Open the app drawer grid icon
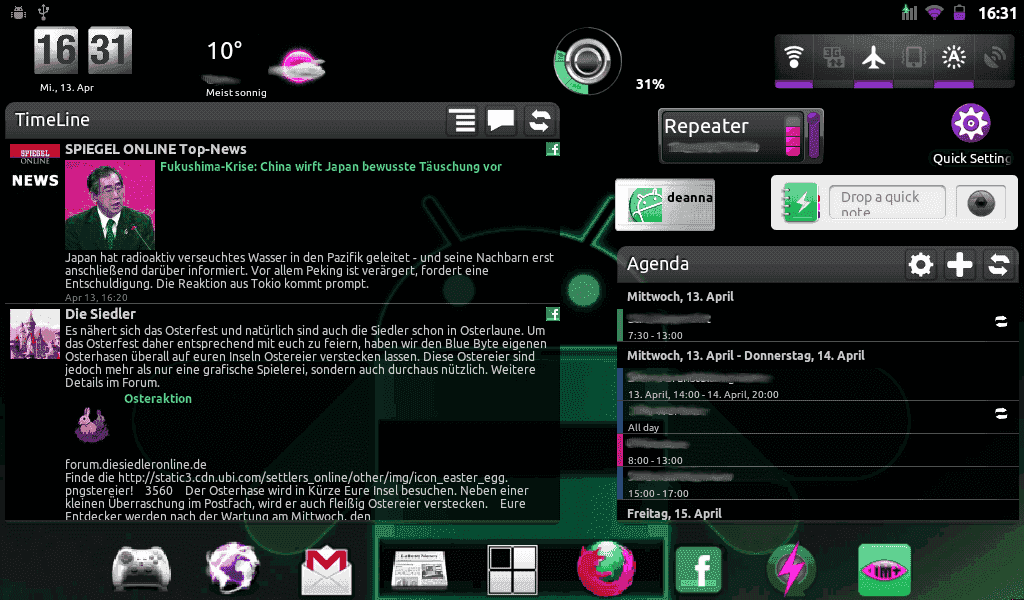 tap(513, 569)
